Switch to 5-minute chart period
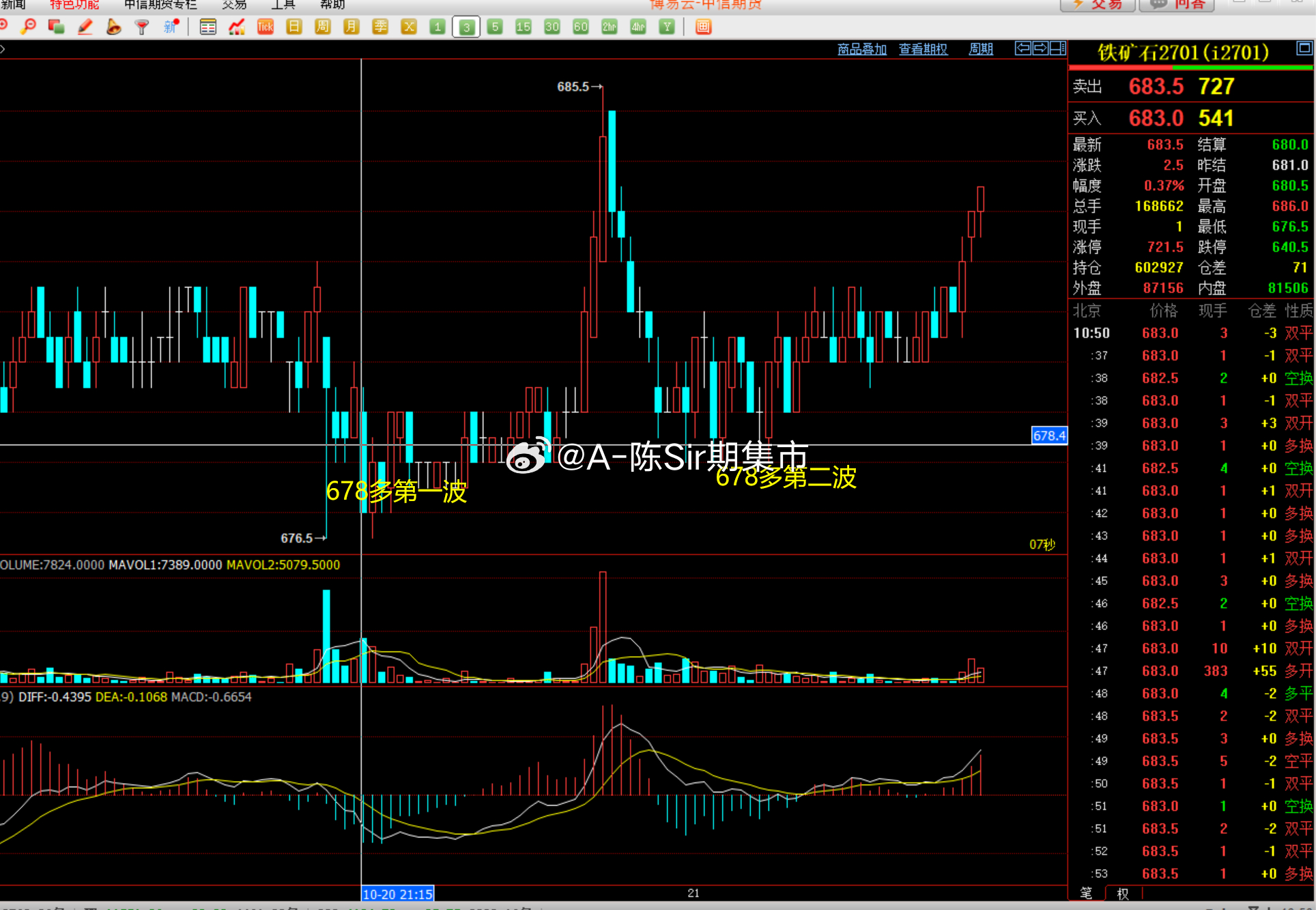Image resolution: width=1316 pixels, height=910 pixels. (495, 27)
